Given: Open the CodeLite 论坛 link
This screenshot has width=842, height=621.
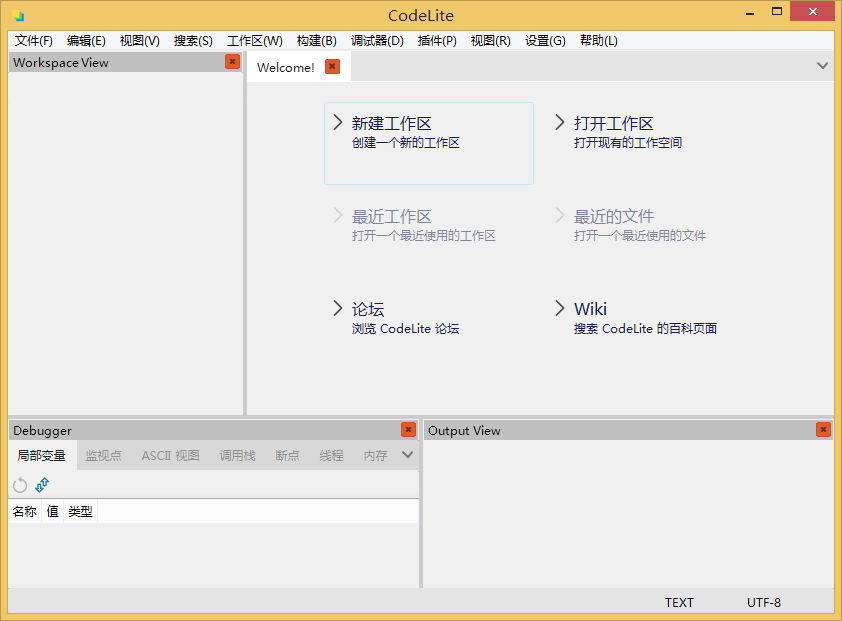Looking at the screenshot, I should click(x=367, y=308).
